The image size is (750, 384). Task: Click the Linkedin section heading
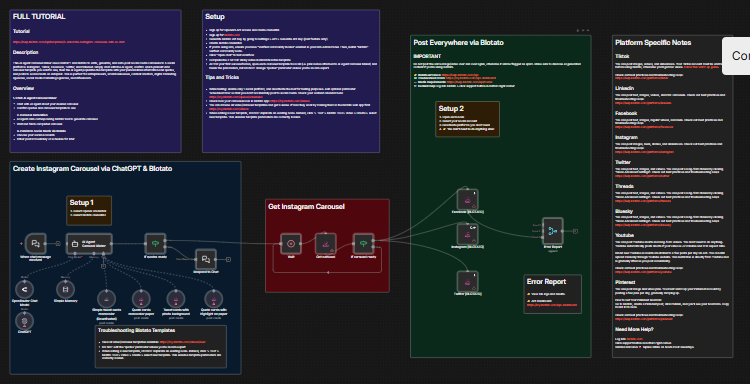(625, 88)
